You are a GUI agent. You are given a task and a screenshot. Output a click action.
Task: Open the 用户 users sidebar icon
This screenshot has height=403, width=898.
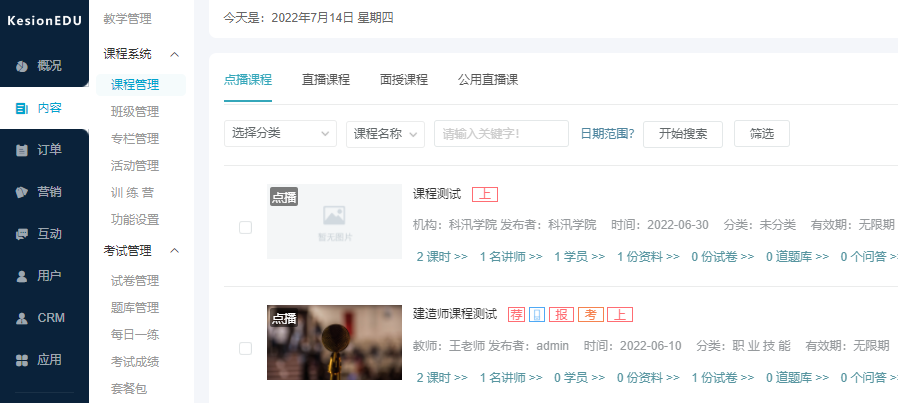[x=22, y=276]
